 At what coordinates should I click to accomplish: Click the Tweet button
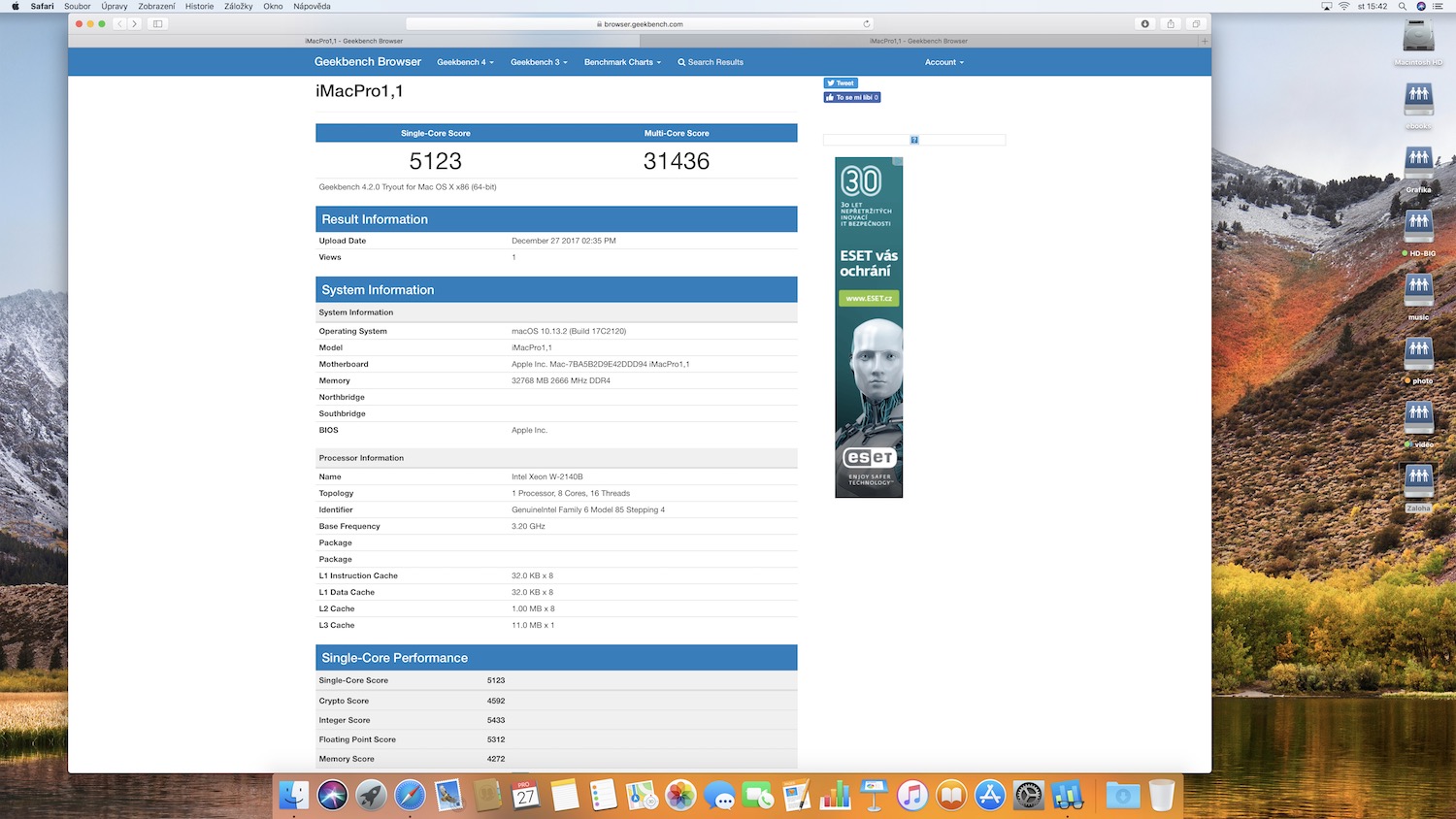point(841,83)
